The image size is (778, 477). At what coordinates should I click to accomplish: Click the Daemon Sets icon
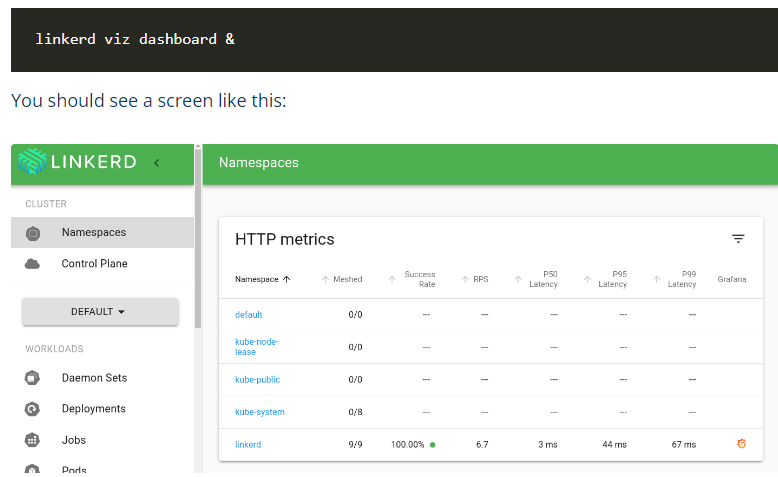pyautogui.click(x=33, y=378)
